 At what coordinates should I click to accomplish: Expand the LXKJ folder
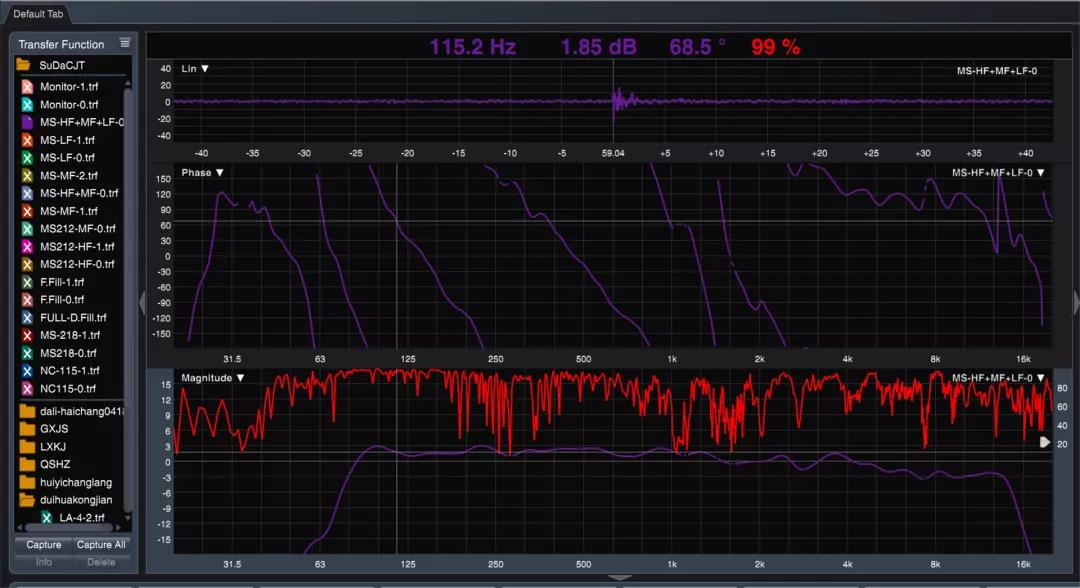[x=28, y=446]
